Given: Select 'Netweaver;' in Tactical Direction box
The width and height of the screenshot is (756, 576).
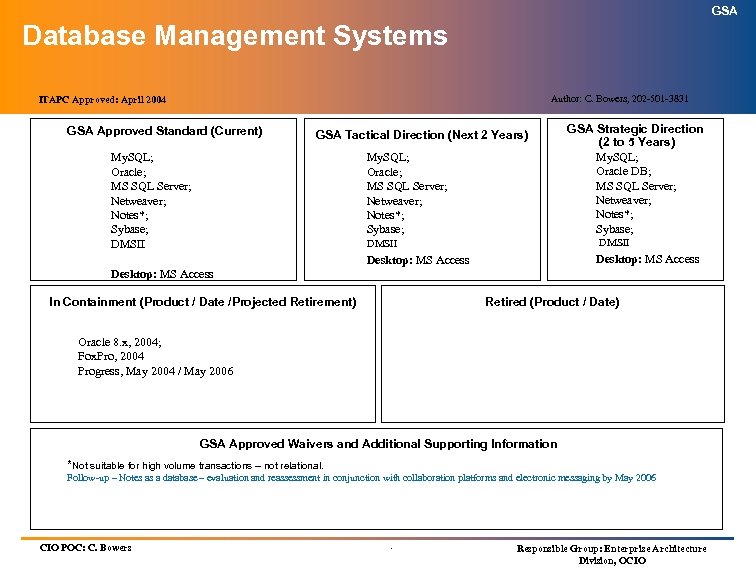Looking at the screenshot, I should 394,201.
